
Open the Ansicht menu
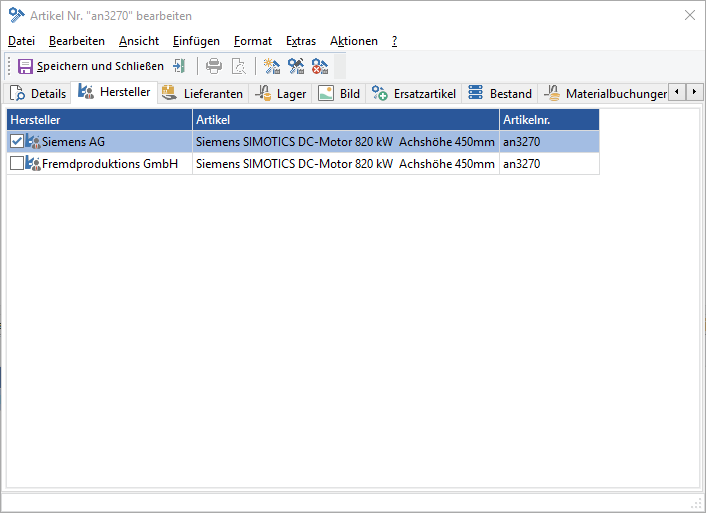pos(139,41)
